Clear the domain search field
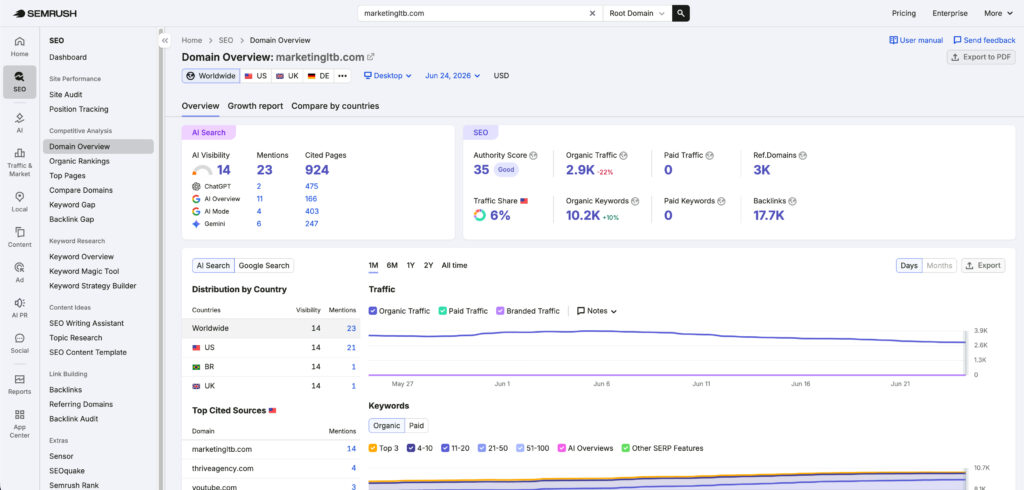Image resolution: width=1024 pixels, height=490 pixels. [592, 13]
